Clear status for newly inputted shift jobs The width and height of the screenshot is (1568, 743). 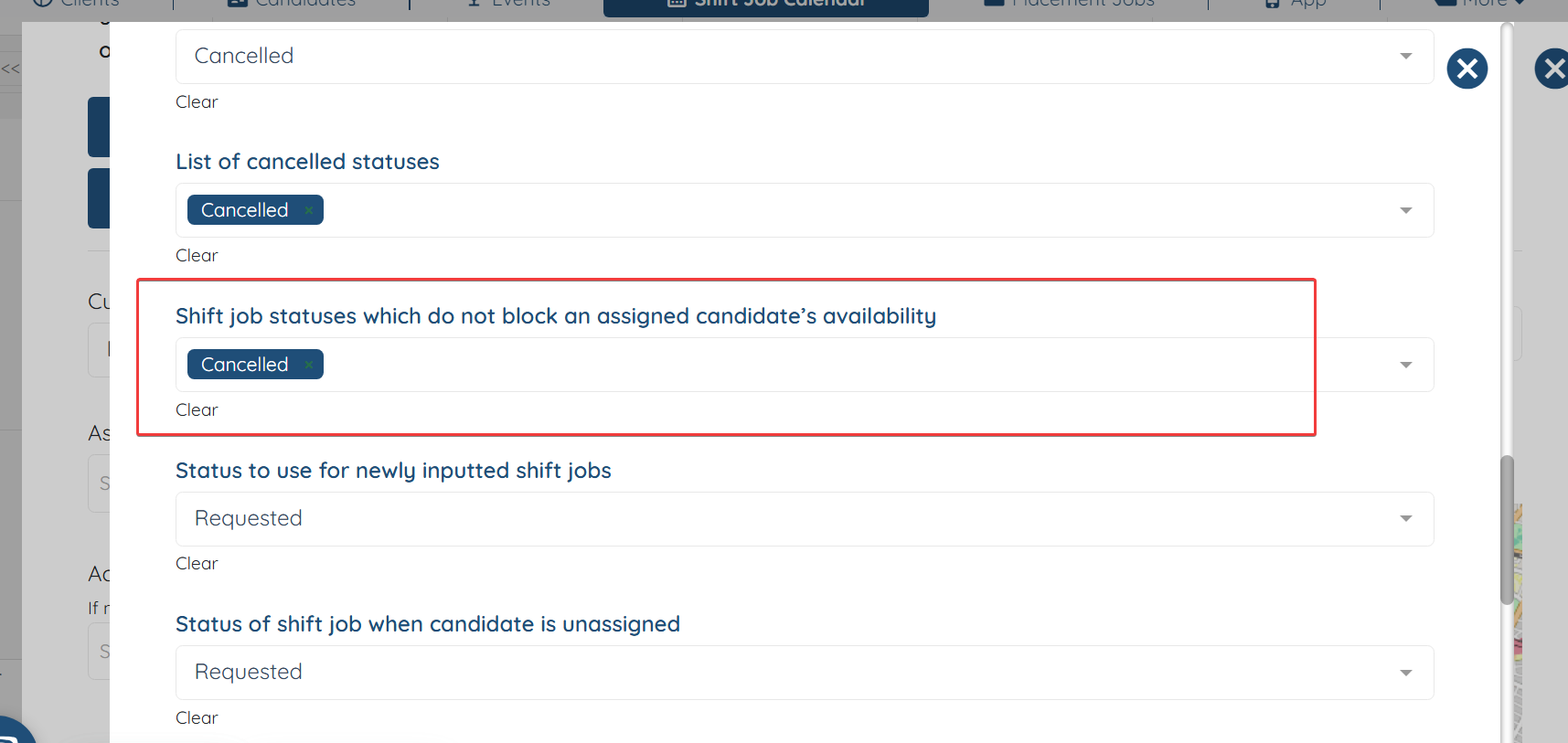point(197,564)
